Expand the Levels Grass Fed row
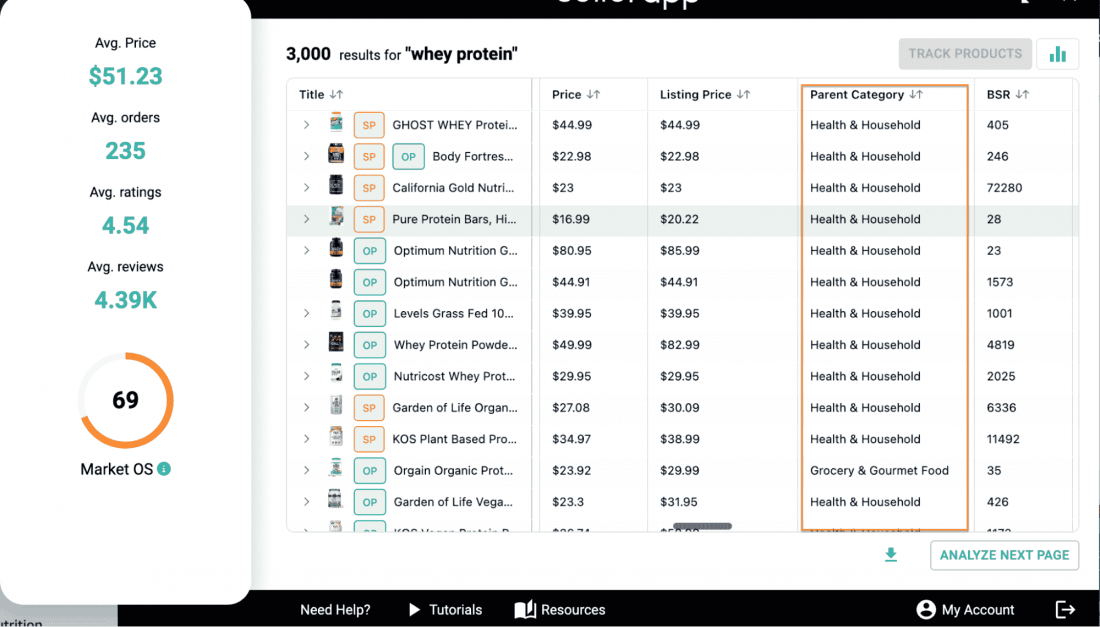 (307, 313)
